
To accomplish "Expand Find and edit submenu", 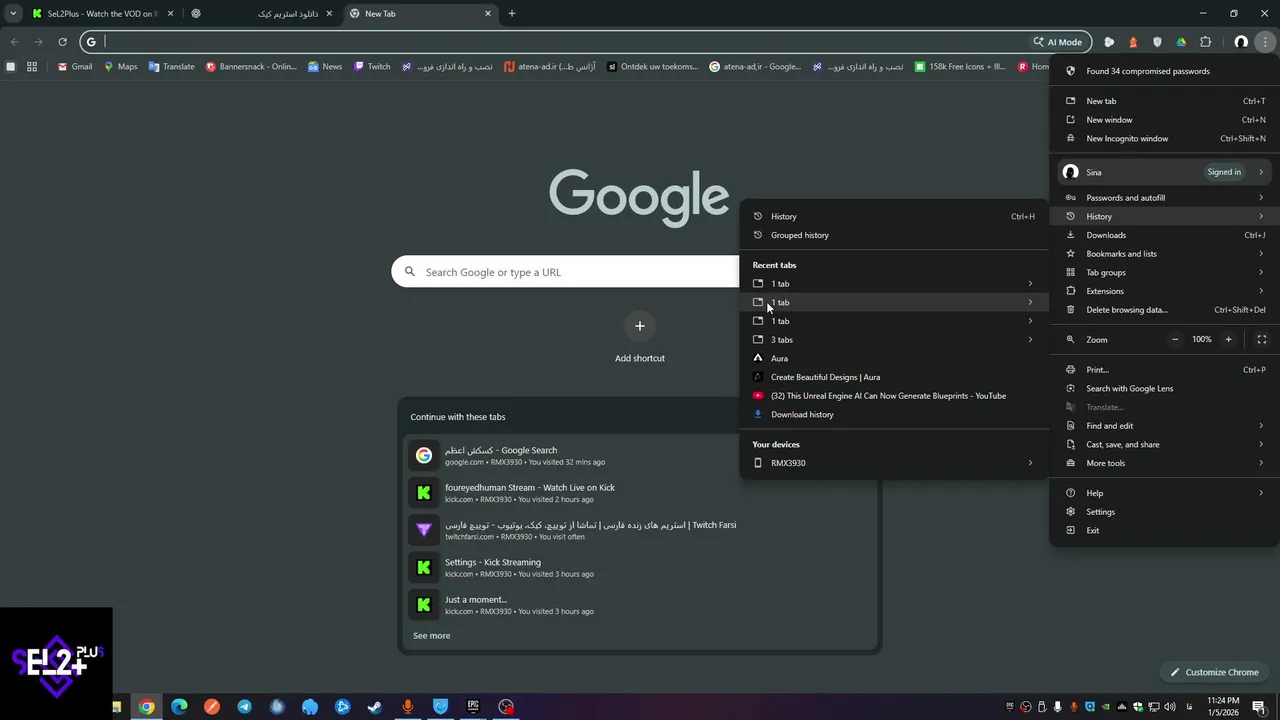I will click(x=1165, y=426).
